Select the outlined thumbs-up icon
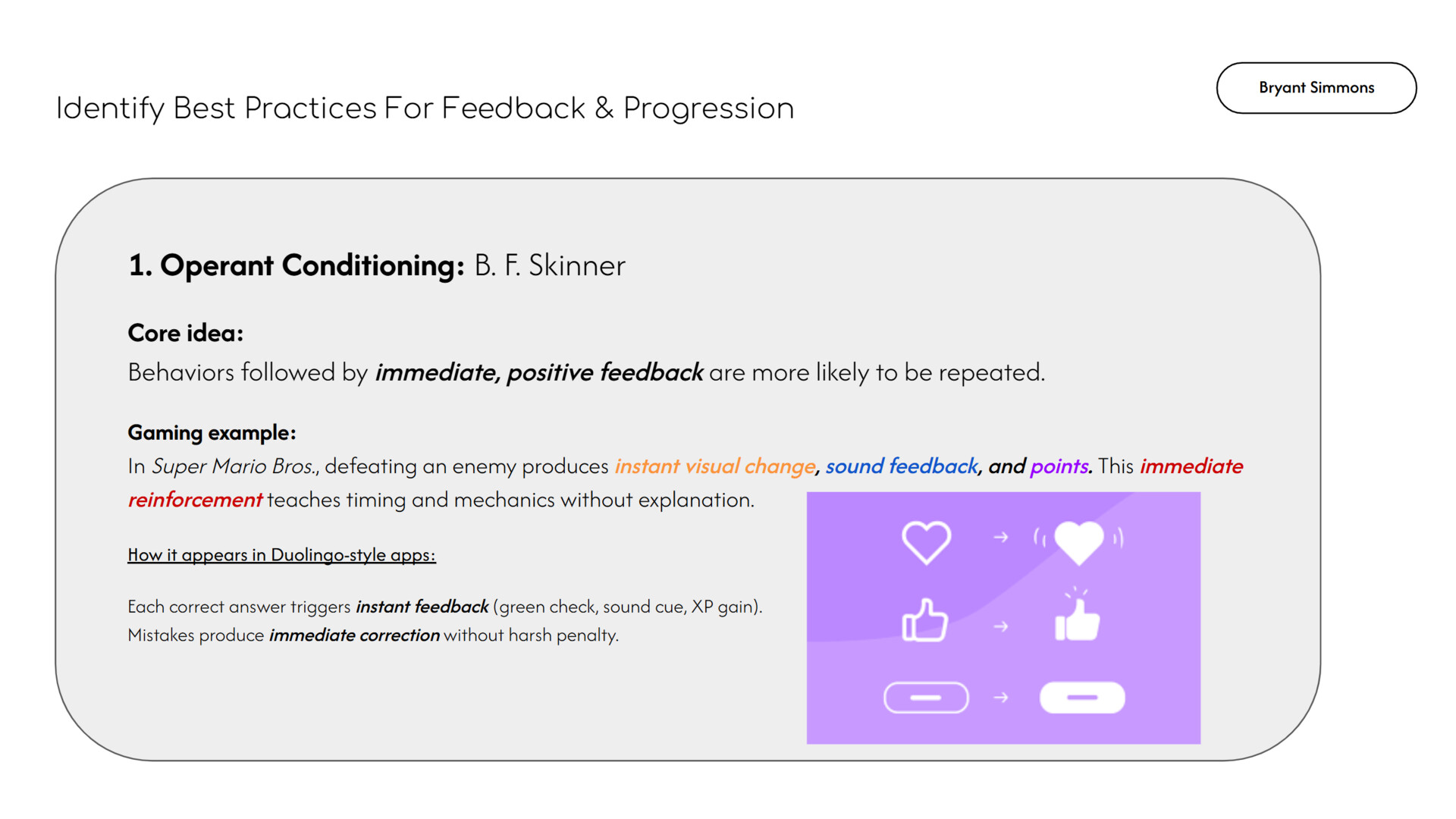The width and height of the screenshot is (1456, 819). (x=924, y=622)
